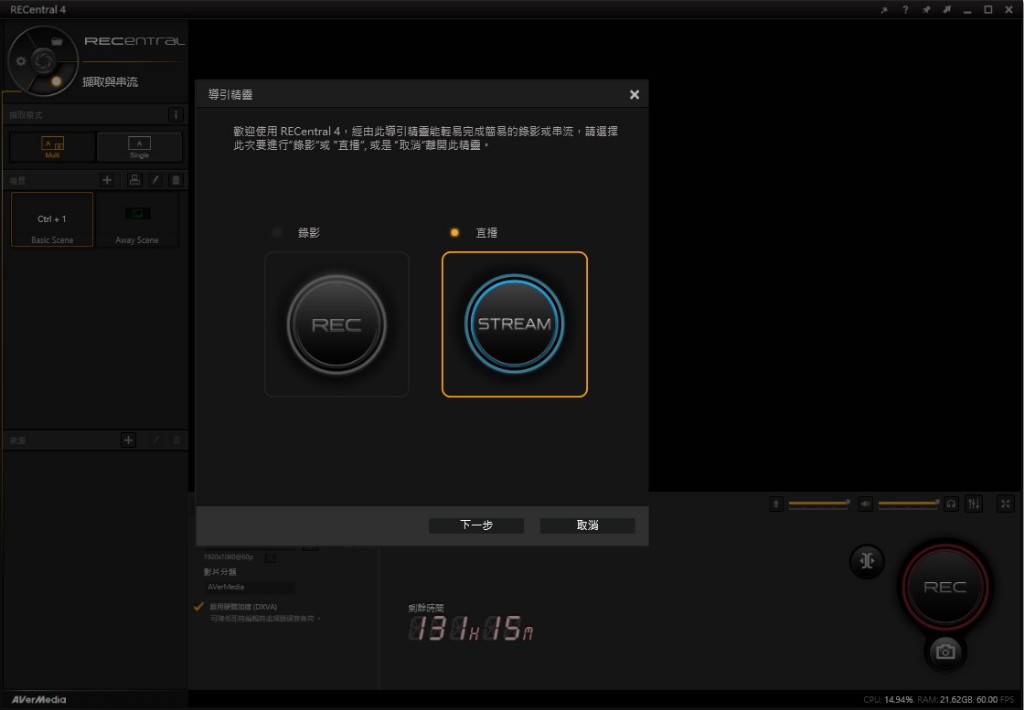The width and height of the screenshot is (1024, 710).
Task: Maximize the RECentral 4 window
Action: pos(988,10)
